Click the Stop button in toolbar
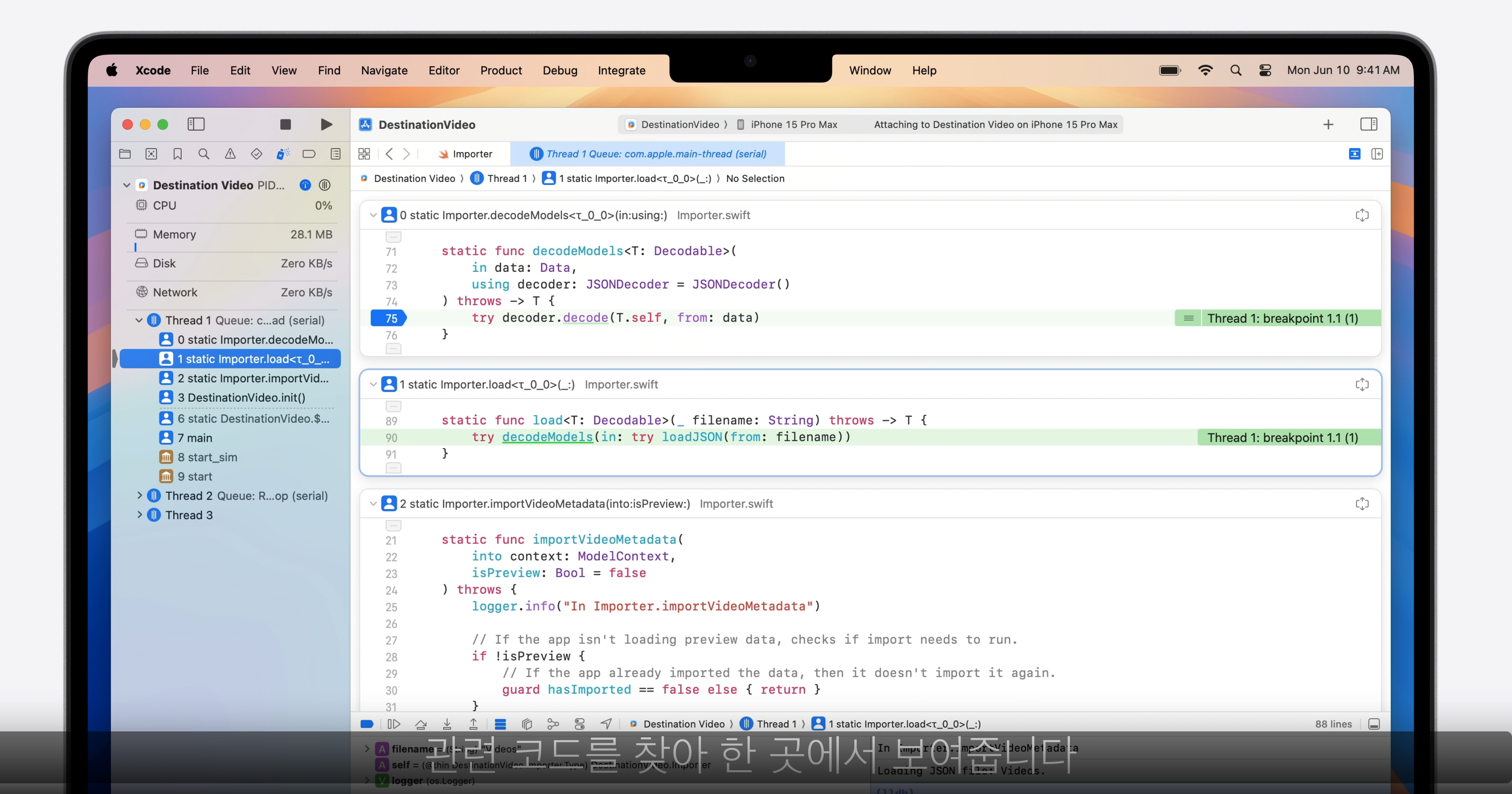Viewport: 1512px width, 794px height. click(x=285, y=124)
